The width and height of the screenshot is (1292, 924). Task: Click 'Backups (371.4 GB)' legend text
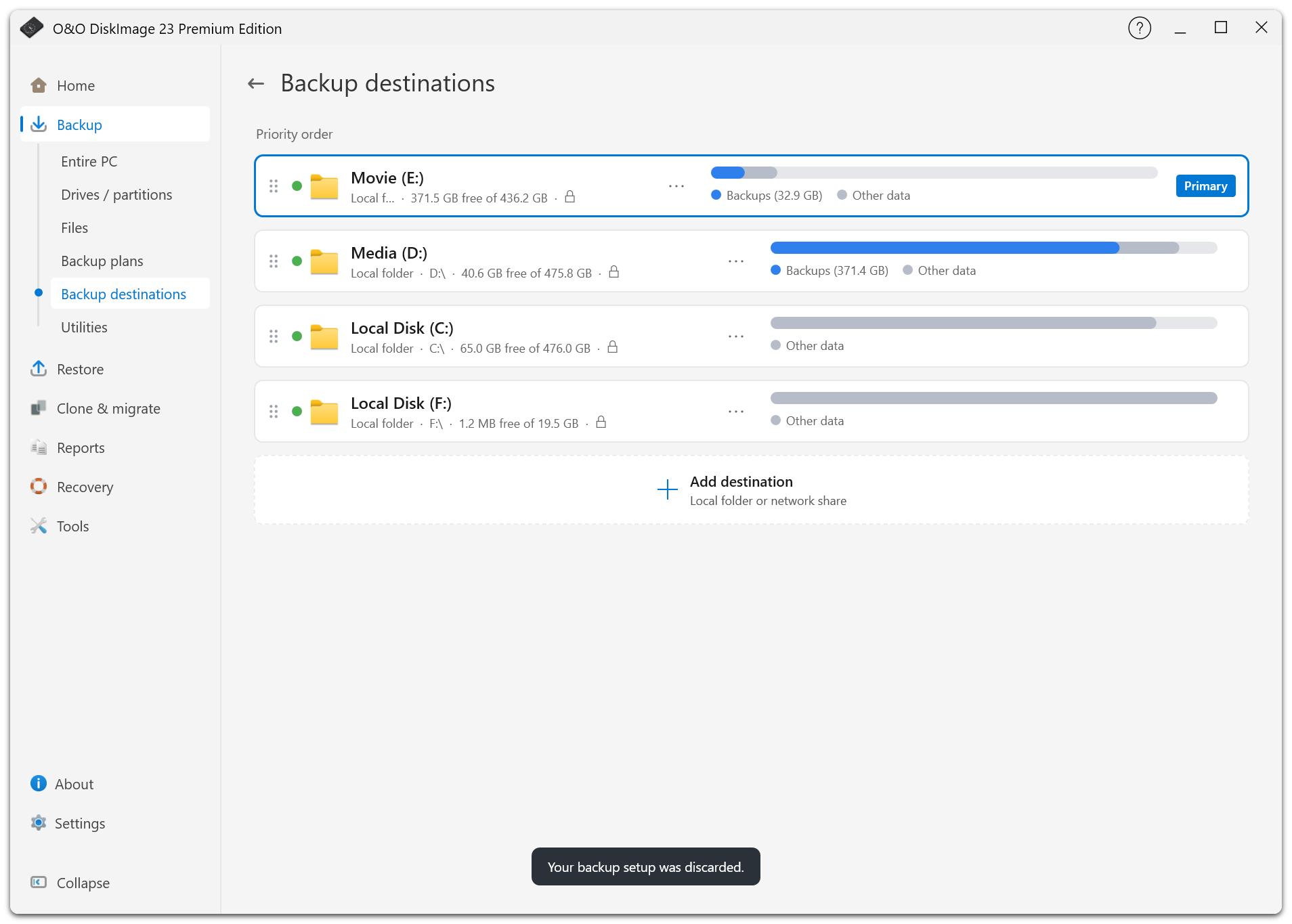click(837, 271)
